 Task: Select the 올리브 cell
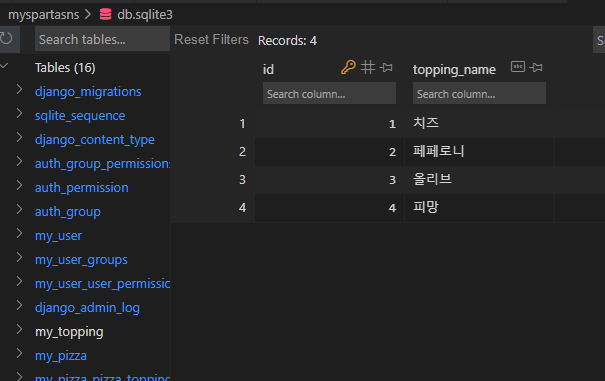point(479,179)
